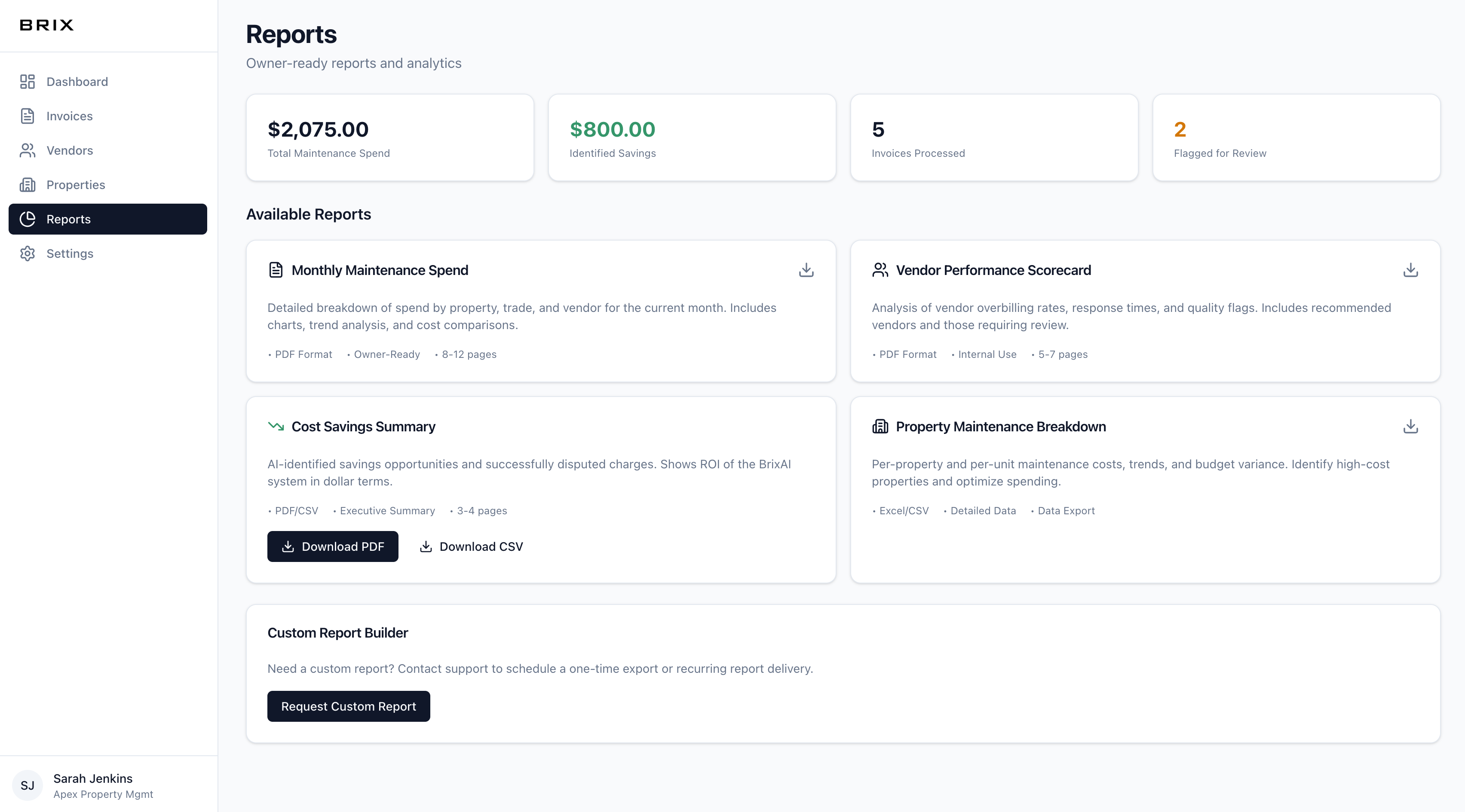The width and height of the screenshot is (1465, 812).
Task: Select the Flagged for Review stat card
Action: (x=1296, y=138)
